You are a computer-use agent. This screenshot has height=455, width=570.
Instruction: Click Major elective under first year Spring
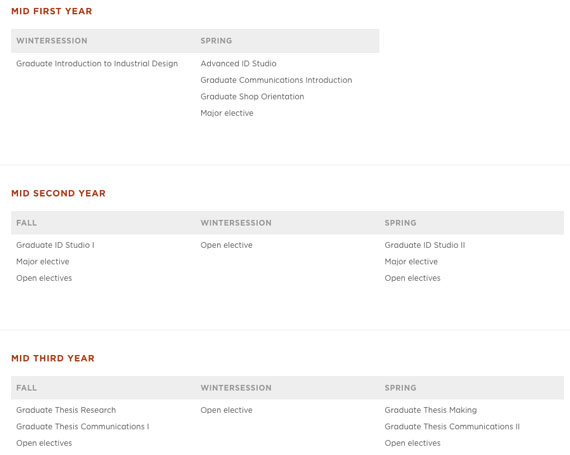point(227,113)
